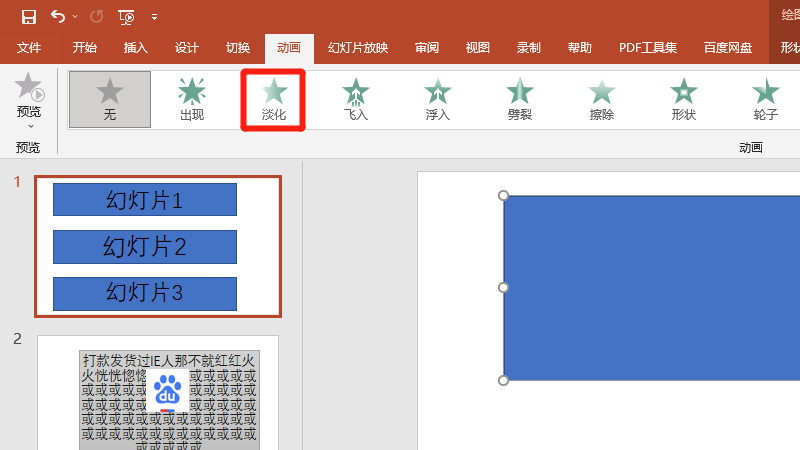Viewport: 800px width, 450px height.
Task: Apply the 飞入 (Fly In) animation
Action: pos(356,99)
